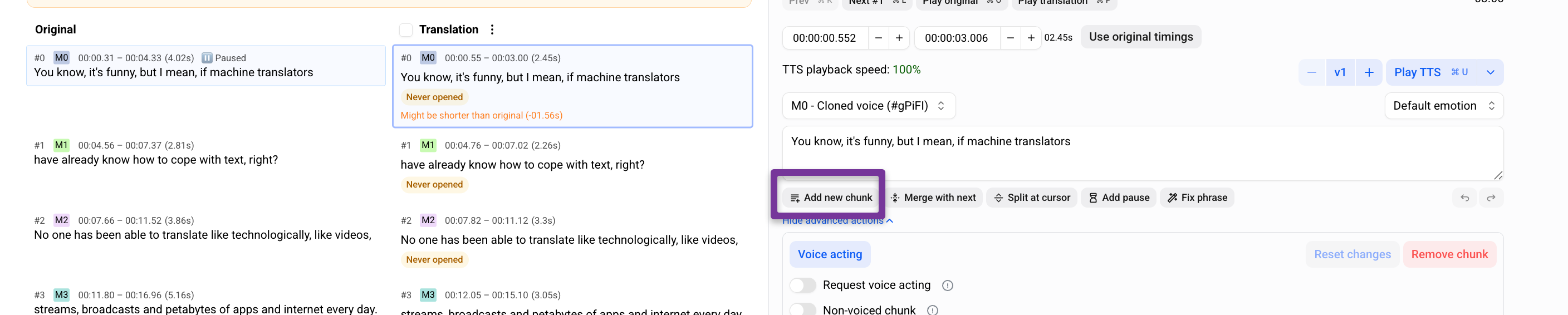Select translation chunk #2 'No one has been able' text

[569, 240]
